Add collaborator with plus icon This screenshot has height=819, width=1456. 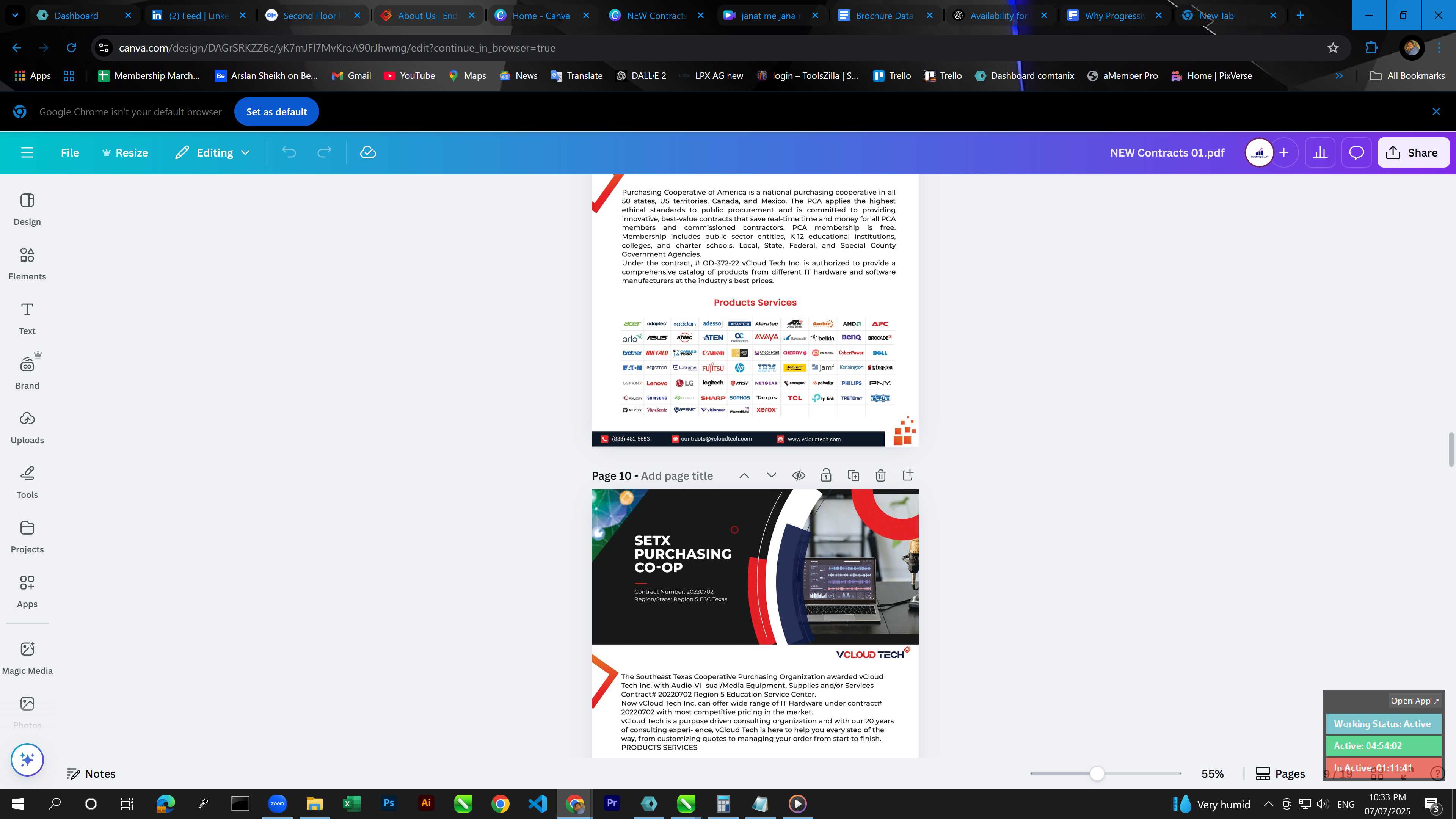pos(1284,152)
